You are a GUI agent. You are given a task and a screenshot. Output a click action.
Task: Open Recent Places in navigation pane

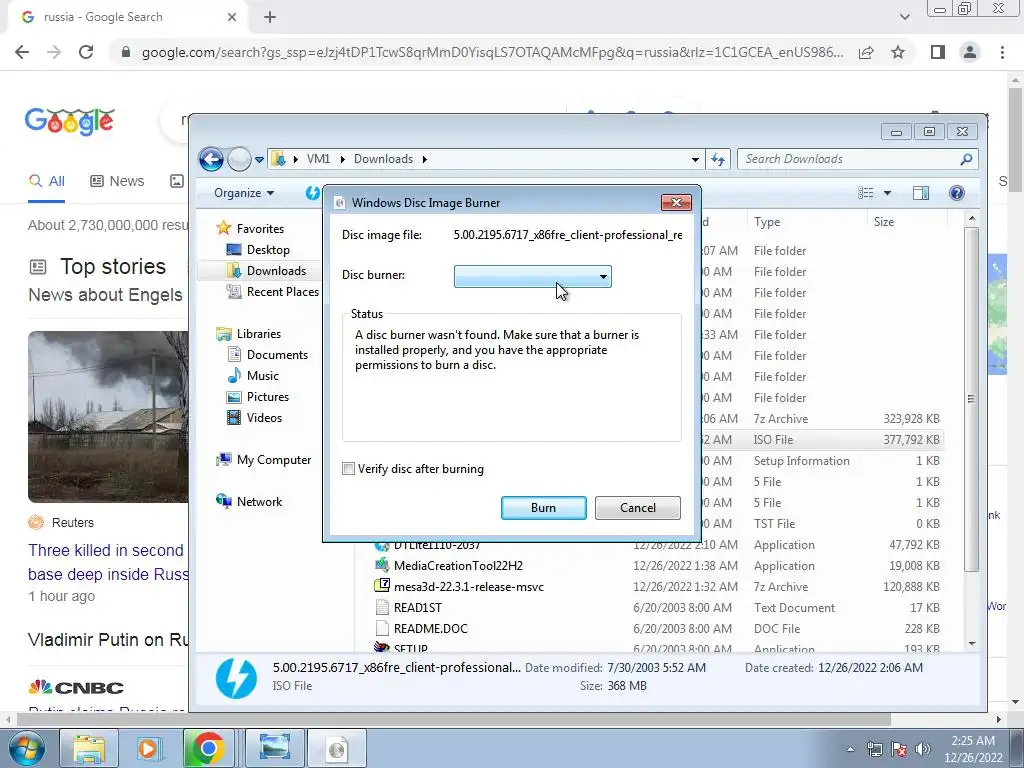point(283,292)
